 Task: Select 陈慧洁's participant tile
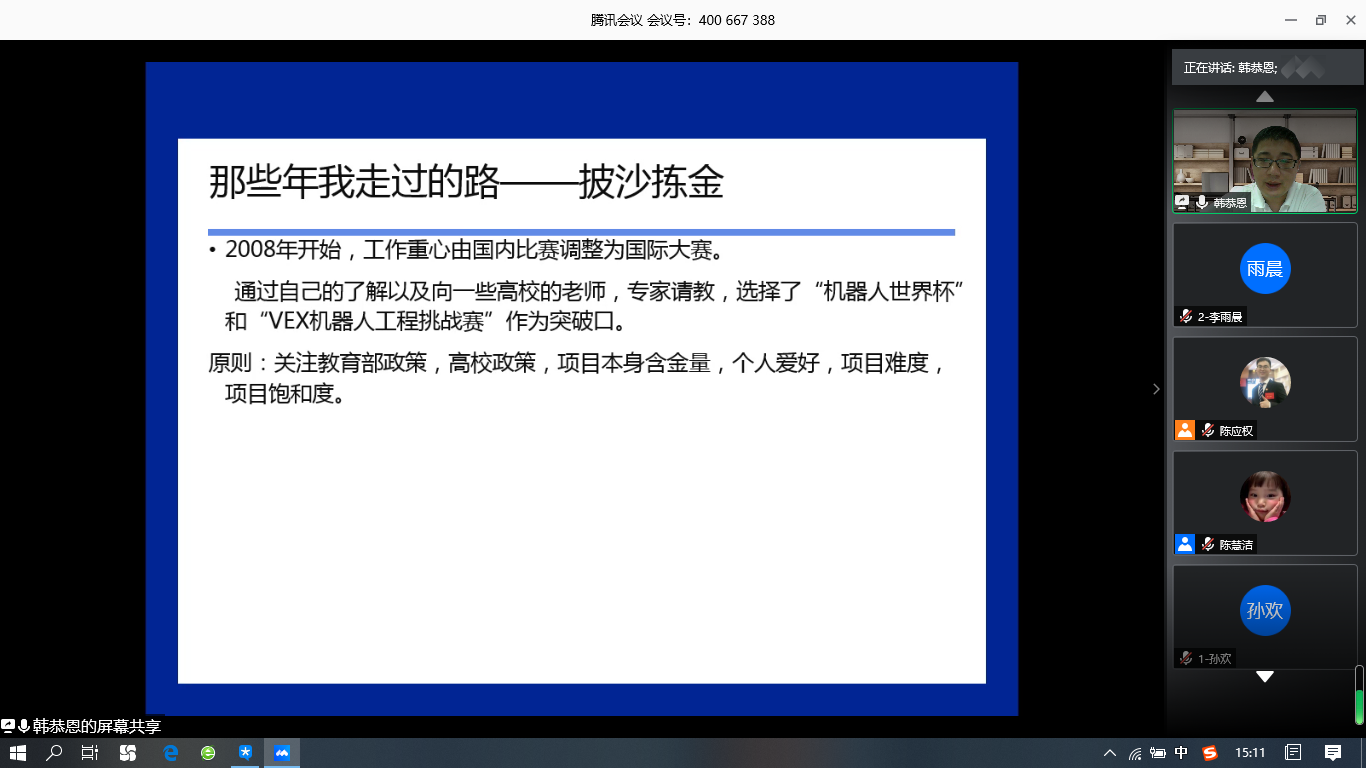coord(1265,502)
